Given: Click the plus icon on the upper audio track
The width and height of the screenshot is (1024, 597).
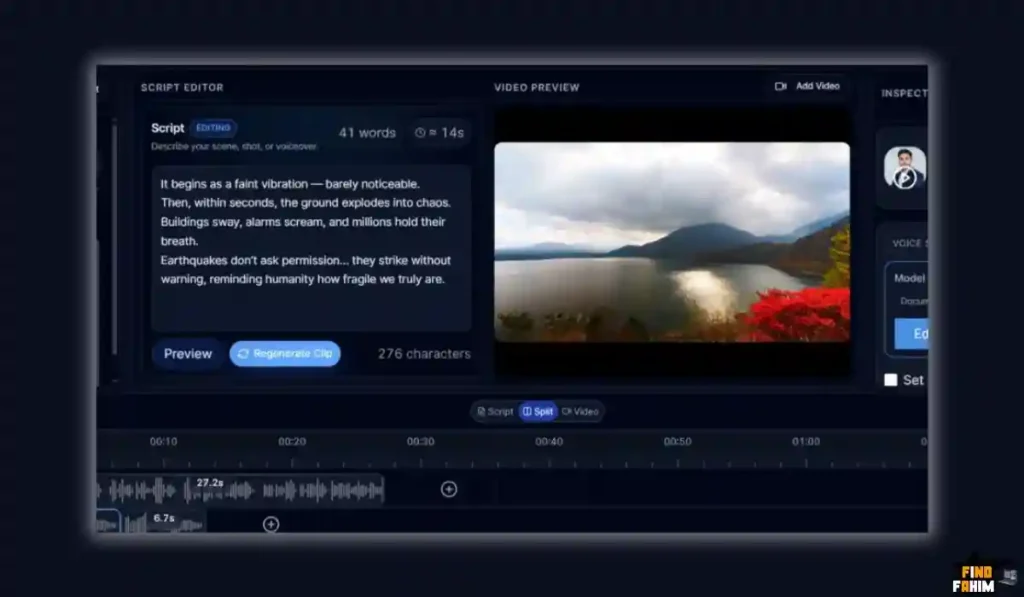Looking at the screenshot, I should pyautogui.click(x=449, y=489).
